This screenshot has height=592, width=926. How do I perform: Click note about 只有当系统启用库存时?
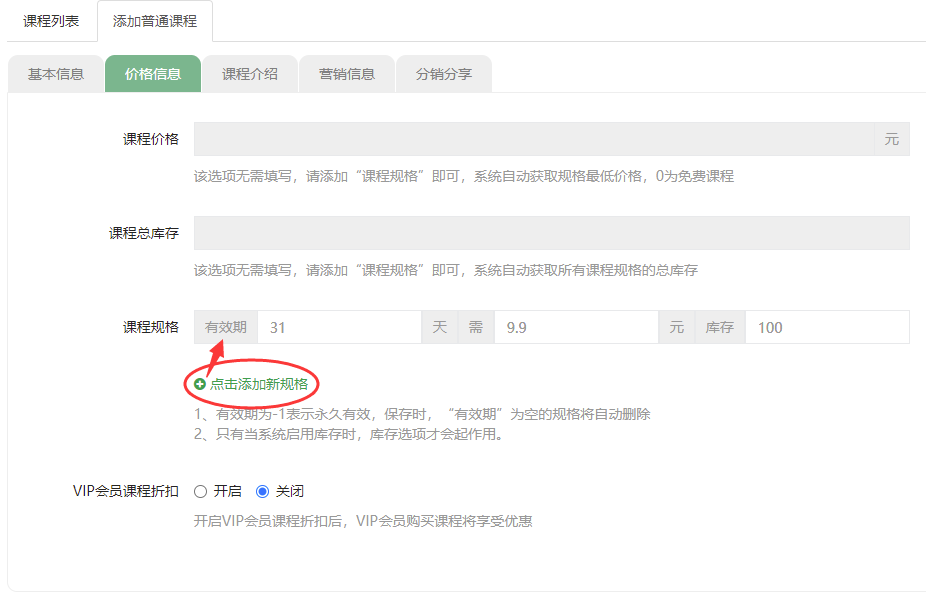[x=348, y=434]
